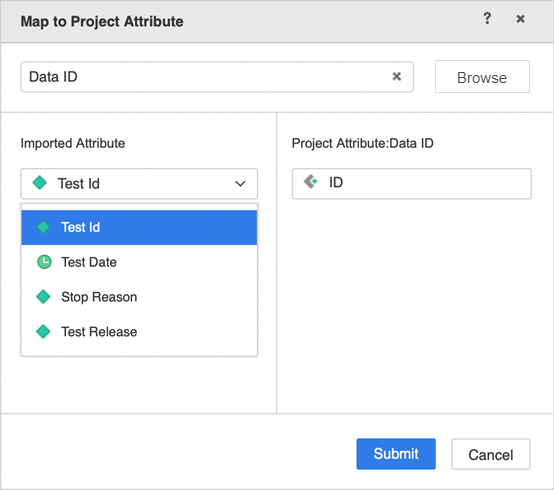The image size is (554, 490).
Task: Click the diamond icon next to Stop Reason
Action: coord(43,296)
